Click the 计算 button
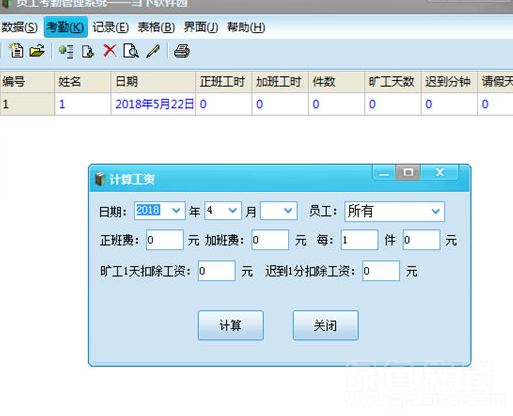Viewport: 513px width, 416px height. point(231,325)
